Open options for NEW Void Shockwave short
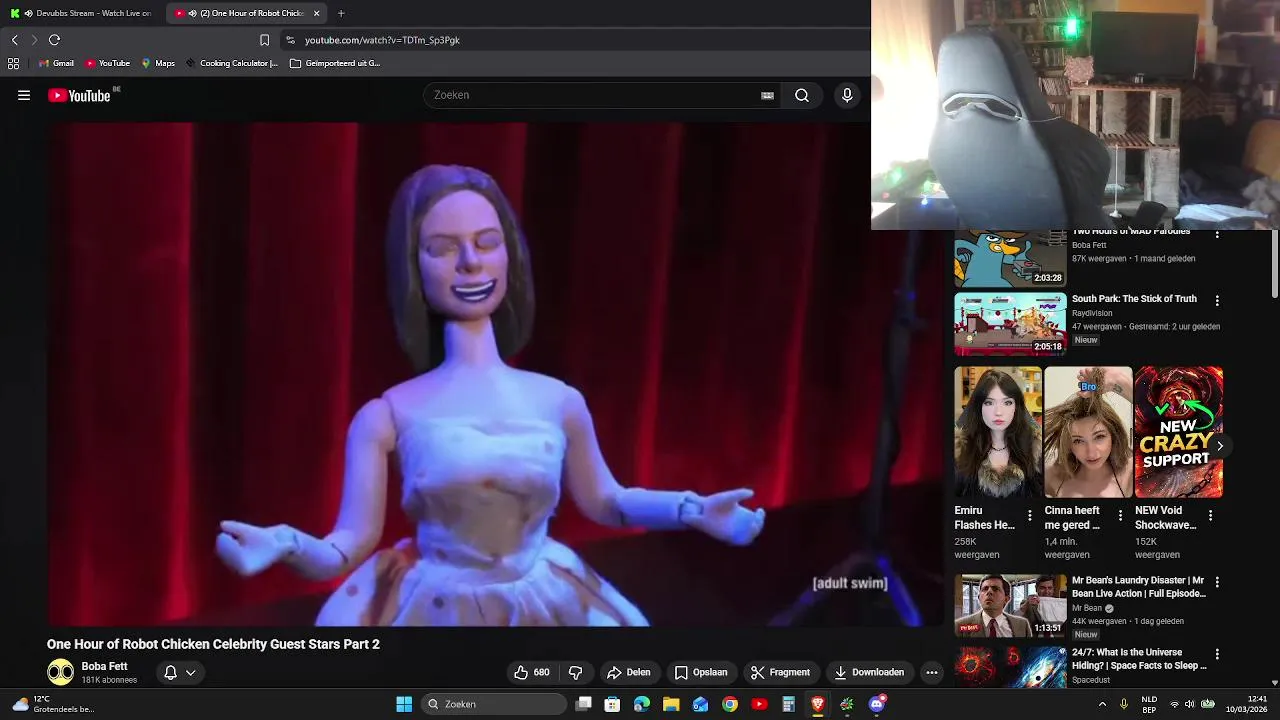 [x=1210, y=516]
